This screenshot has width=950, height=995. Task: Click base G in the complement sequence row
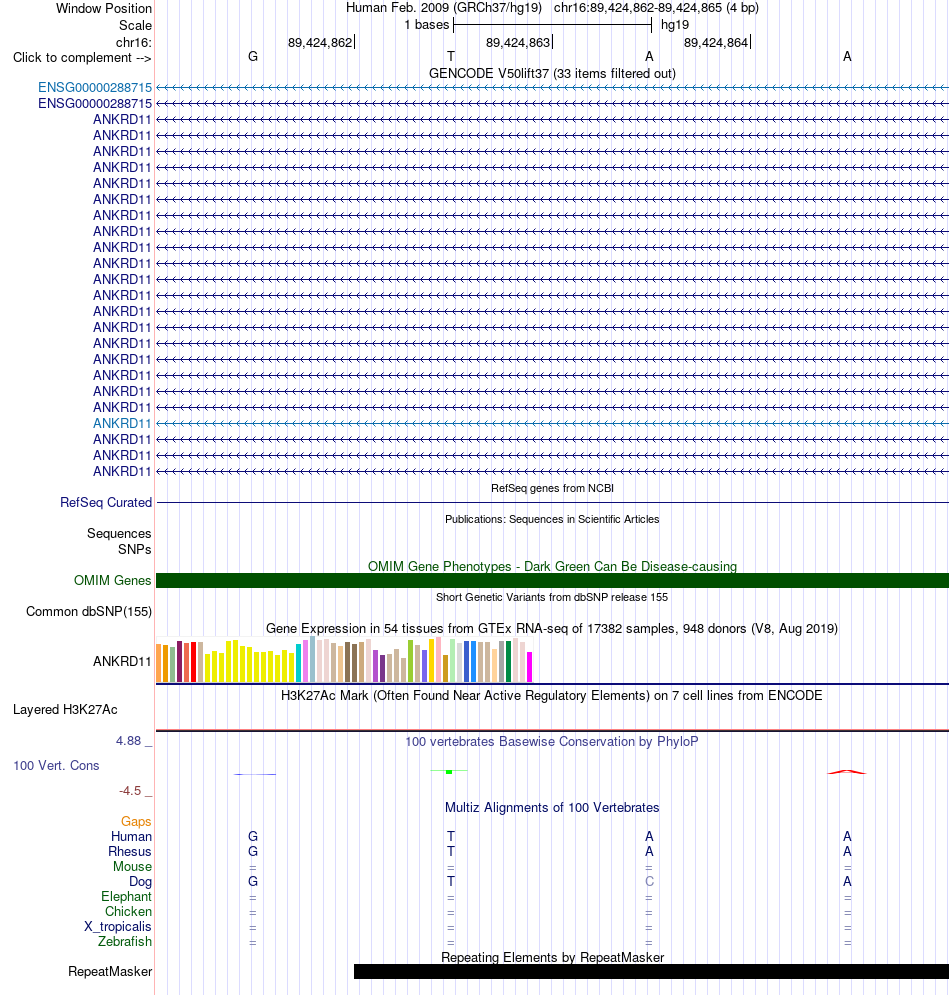coord(253,57)
